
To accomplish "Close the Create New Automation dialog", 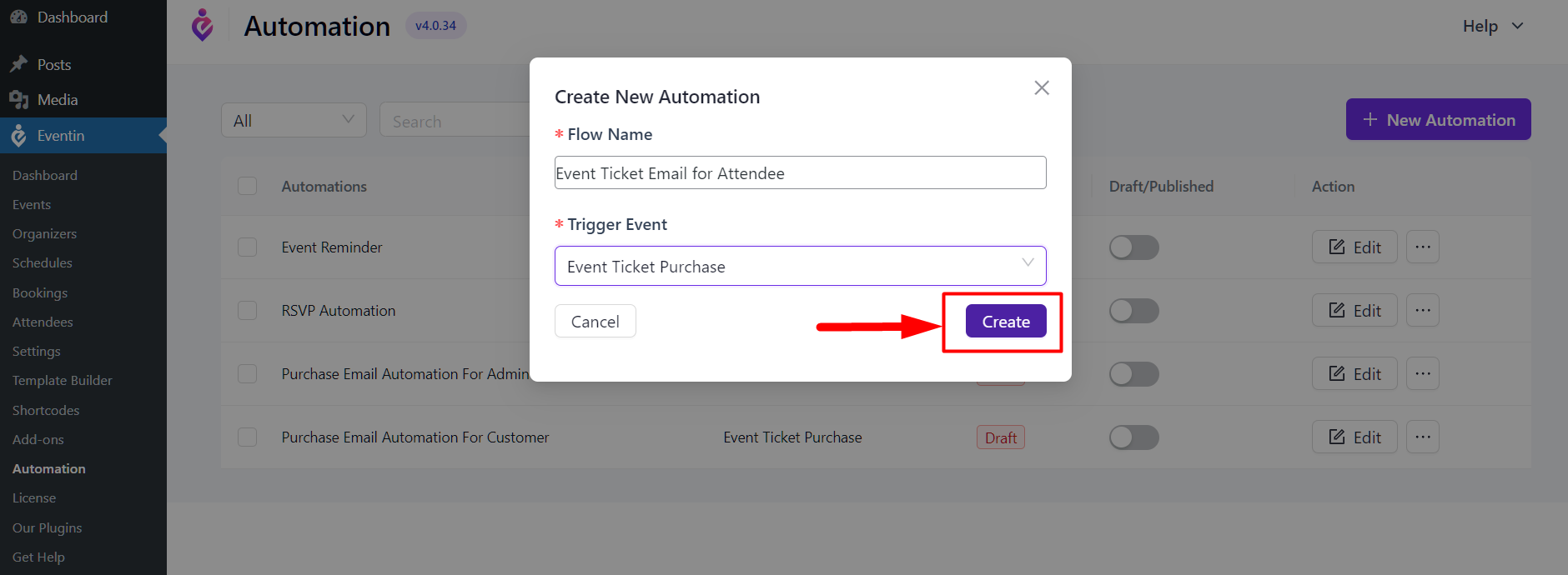I will [1041, 87].
